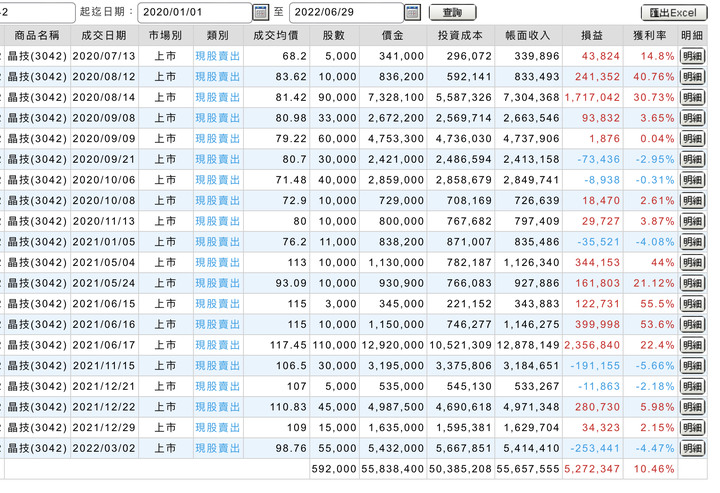The height and width of the screenshot is (493, 720).
Task: Show 明細 for the 2021/05/04 trade
Action: click(692, 263)
